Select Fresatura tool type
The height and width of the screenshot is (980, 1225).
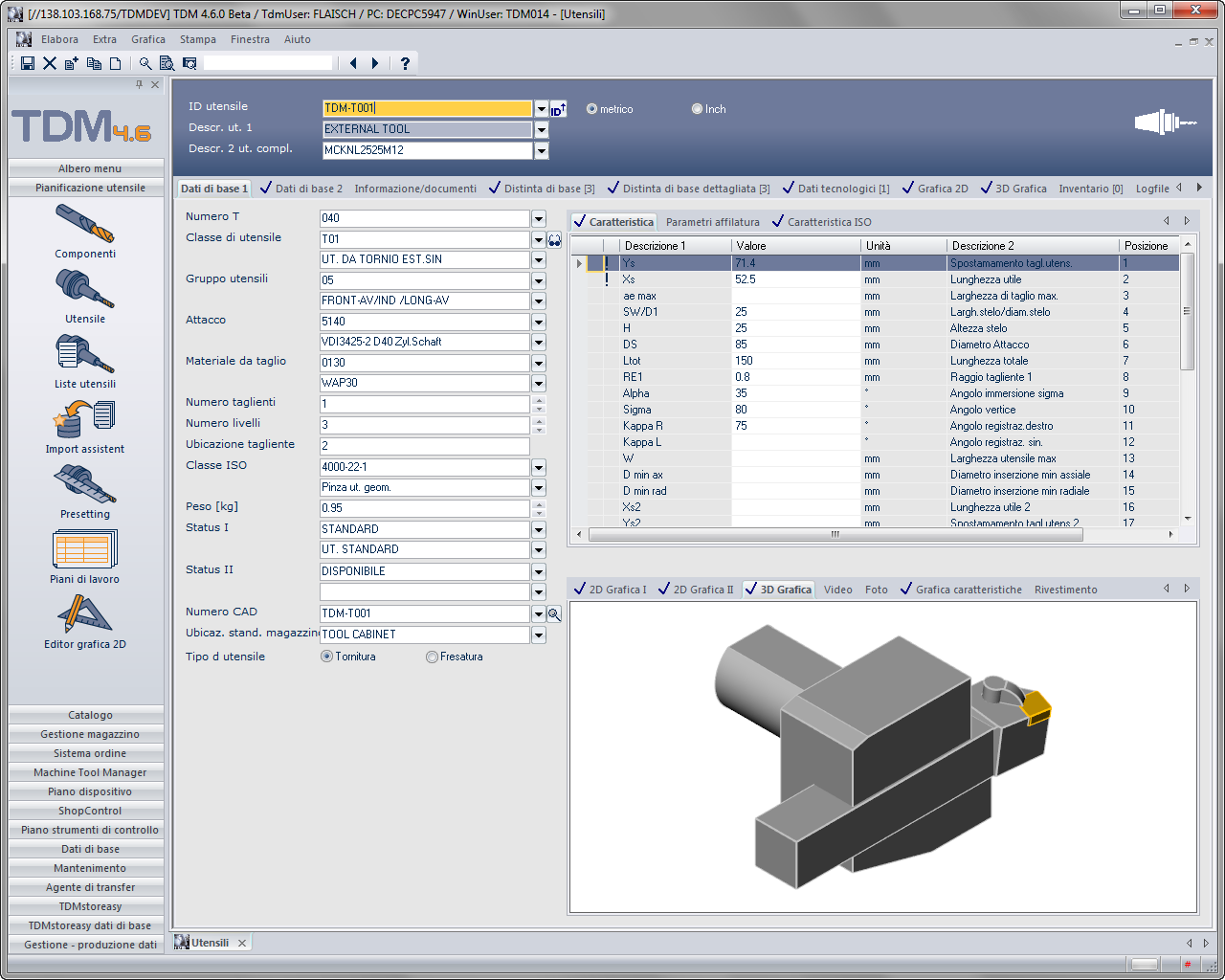432,657
